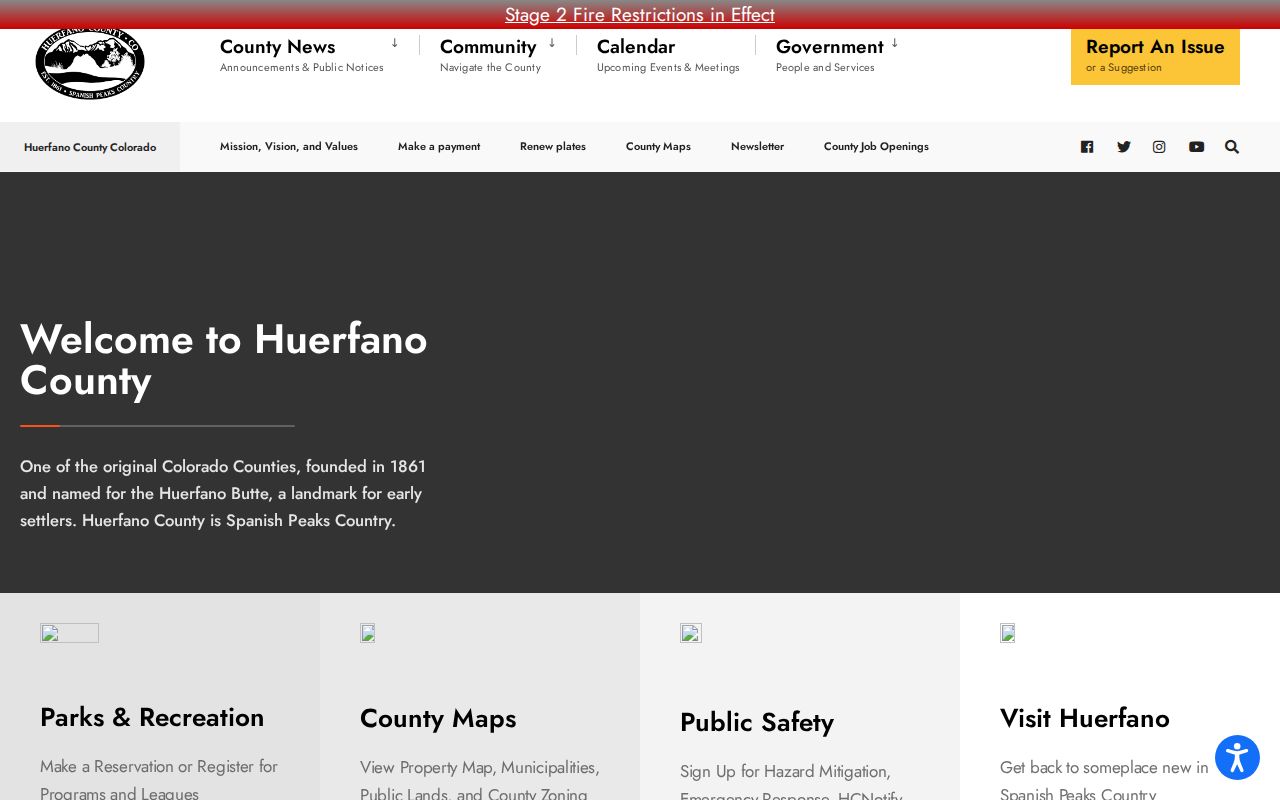Open the Facebook social icon
1280x800 pixels.
pos(1087,147)
